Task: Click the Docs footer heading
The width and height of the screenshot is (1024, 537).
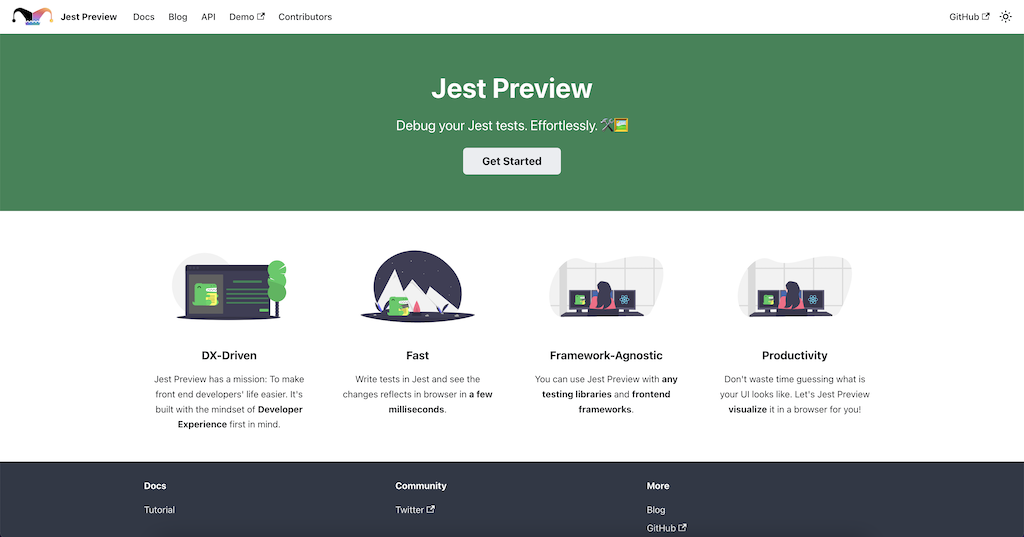Action: point(155,486)
